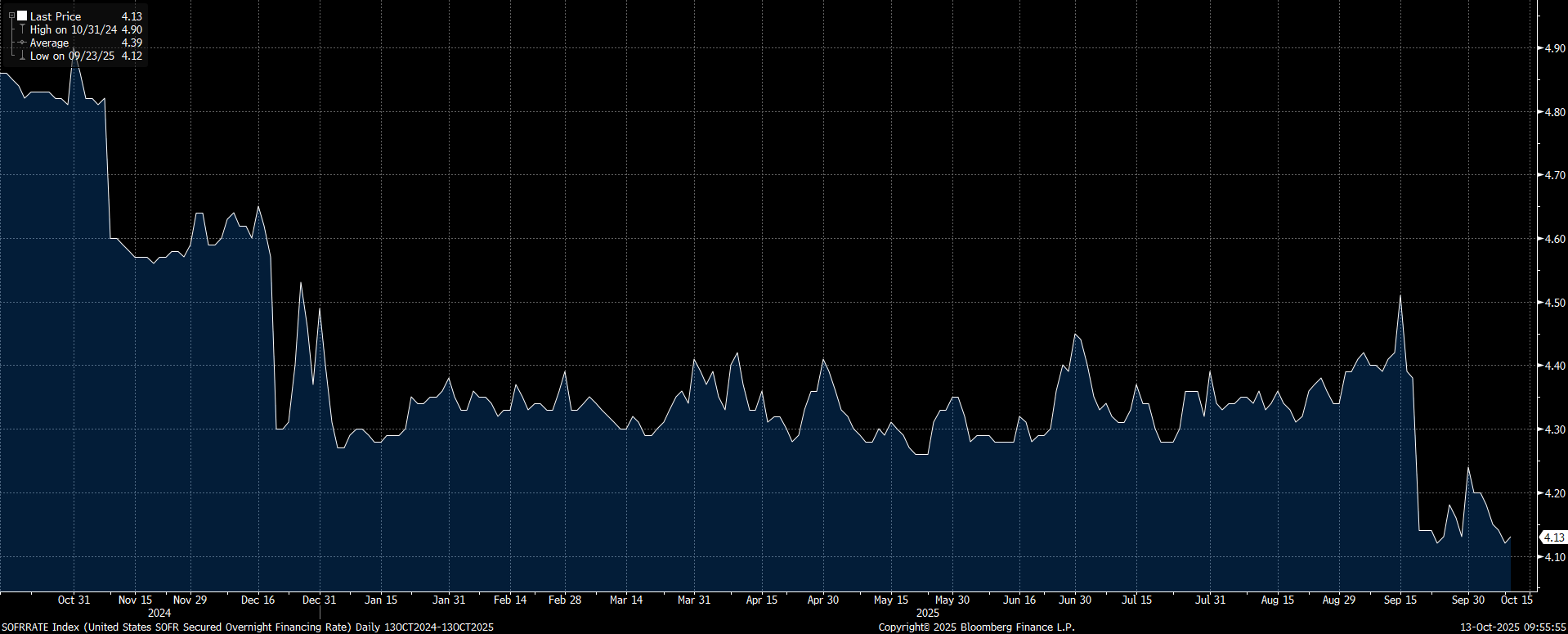1568x634 pixels.
Task: Select the High on 10/31/24 legend entry
Action: pyautogui.click(x=74, y=29)
